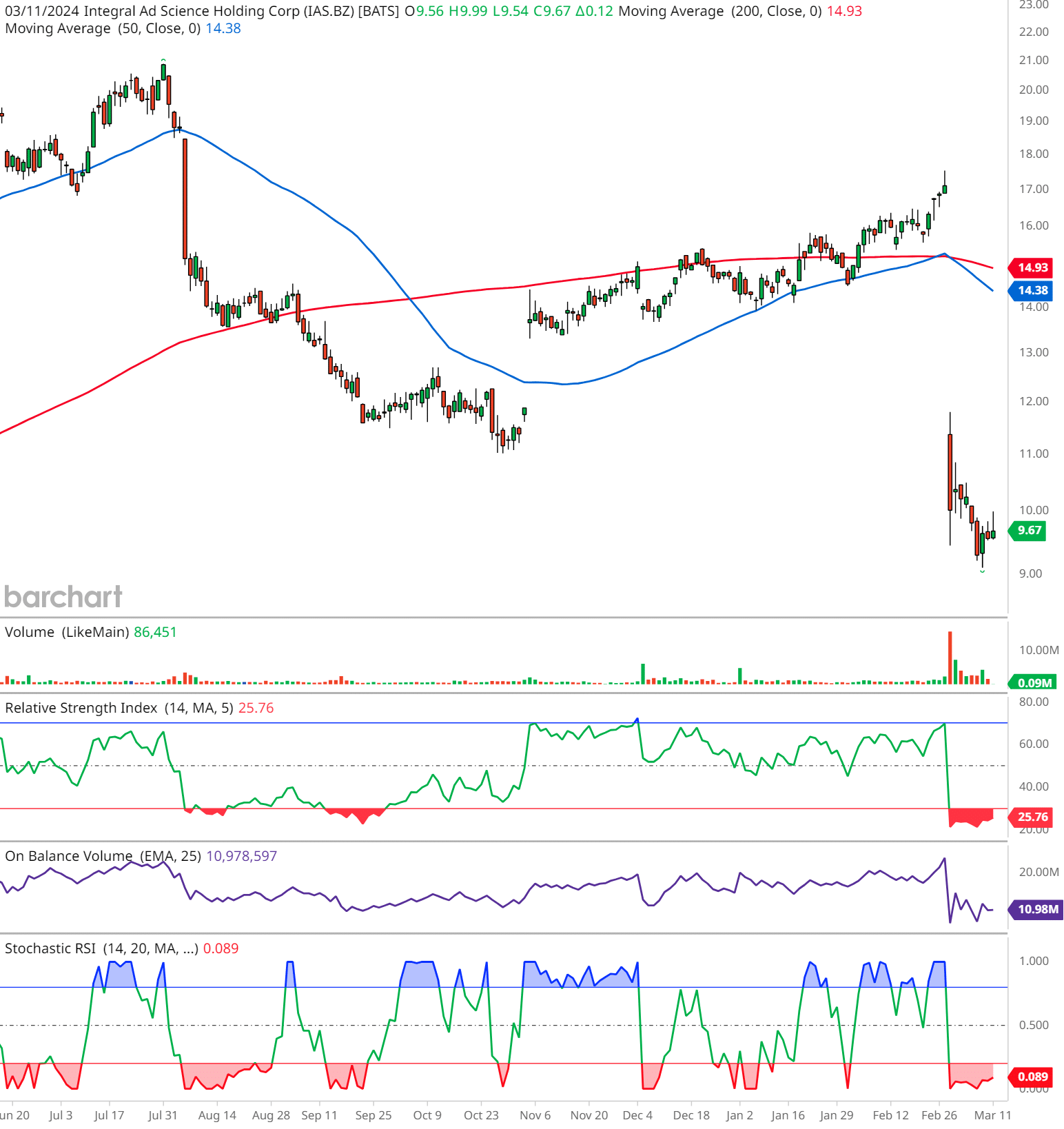Viewport: 1064px width, 1129px height.
Task: Click the Volume (LikeMain) indicator label
Action: (67, 632)
